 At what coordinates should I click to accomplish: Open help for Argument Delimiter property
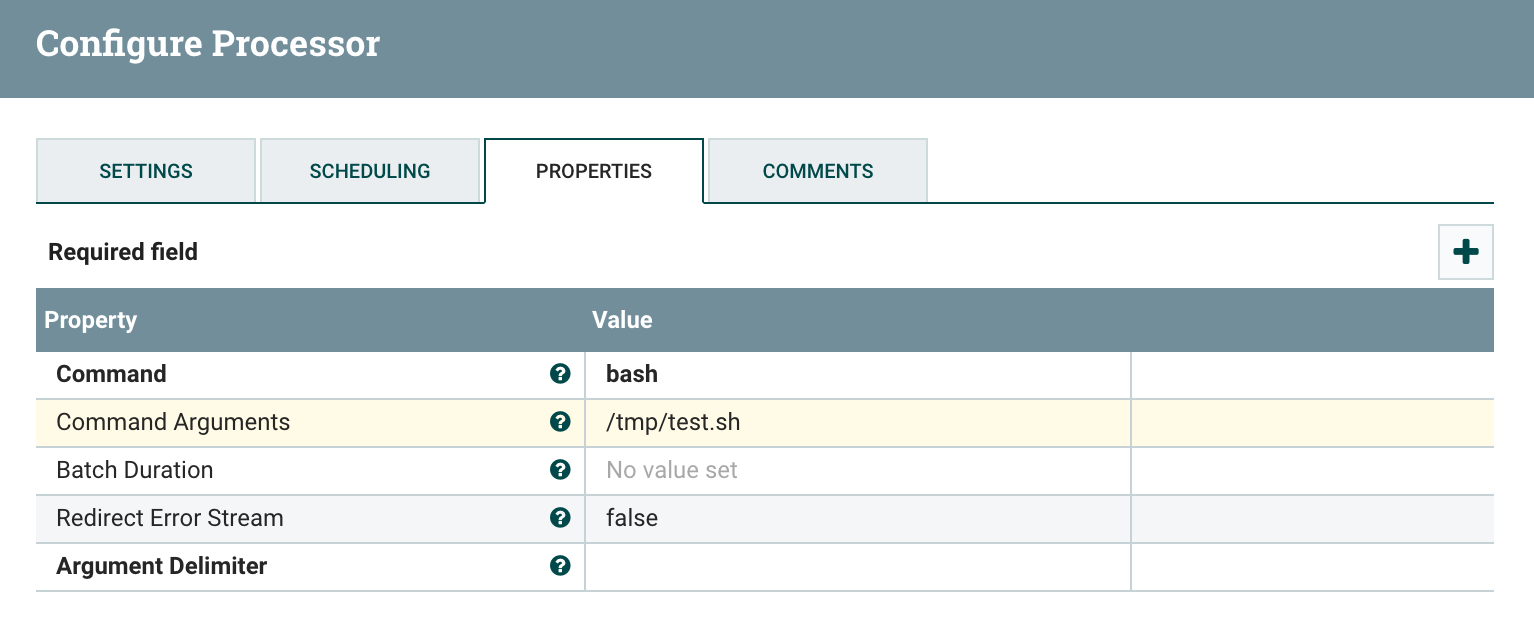point(560,566)
